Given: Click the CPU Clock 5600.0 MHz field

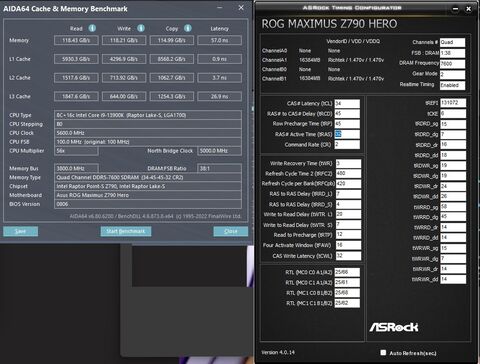Looking at the screenshot, I should (148, 133).
